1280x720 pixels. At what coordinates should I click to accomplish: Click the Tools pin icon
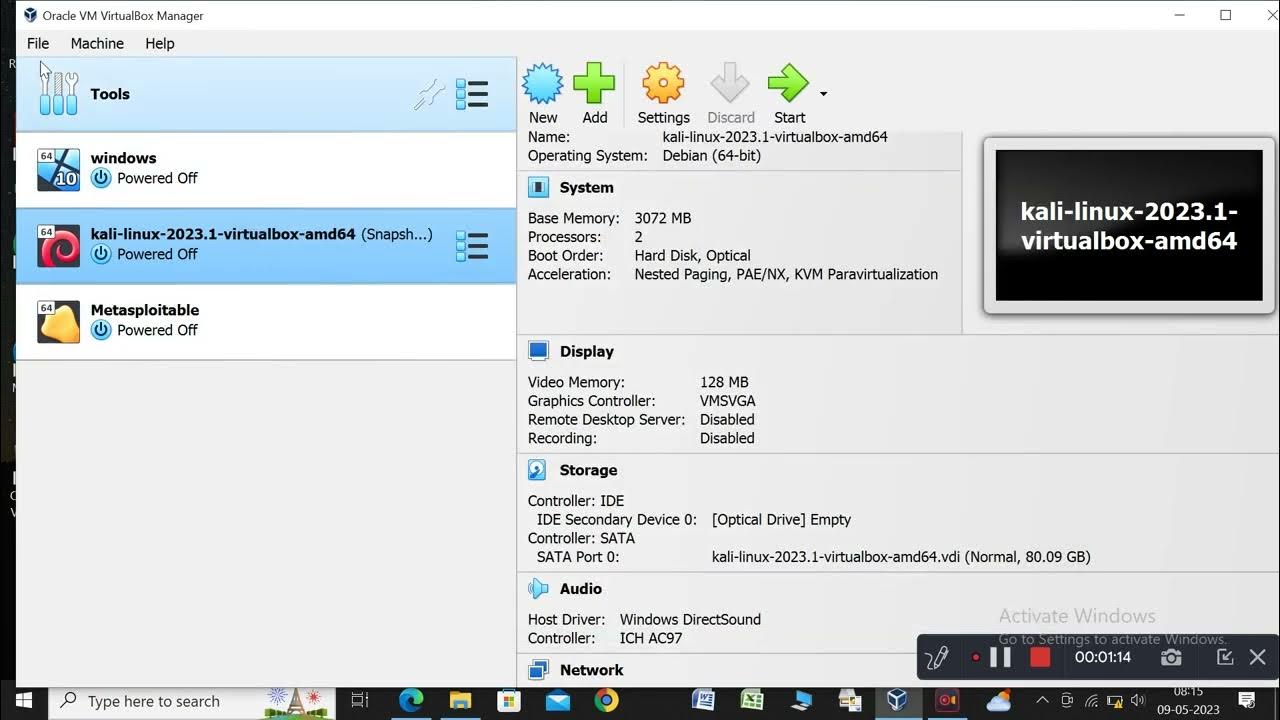click(429, 94)
